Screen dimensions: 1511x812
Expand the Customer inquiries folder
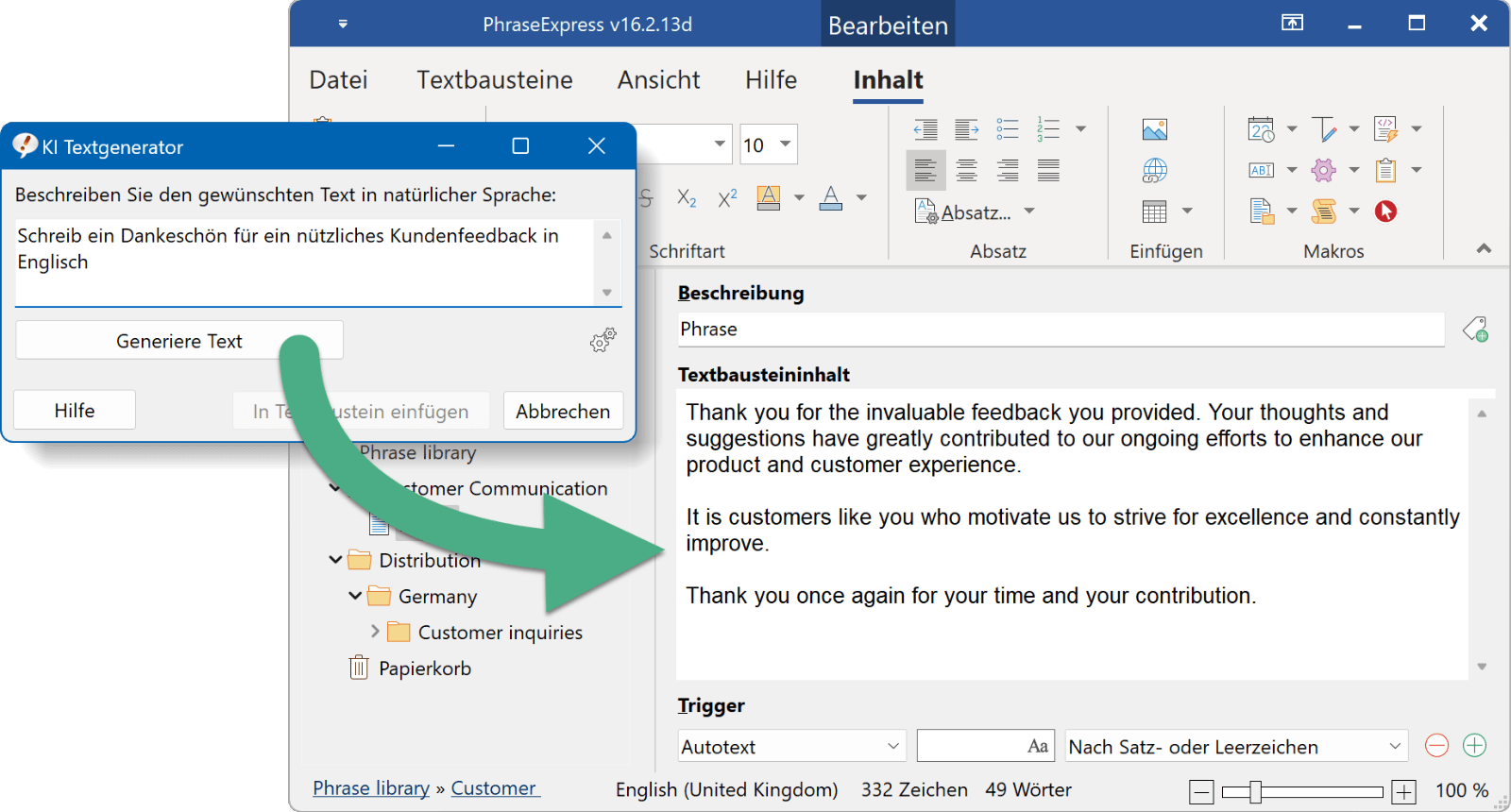[x=375, y=631]
